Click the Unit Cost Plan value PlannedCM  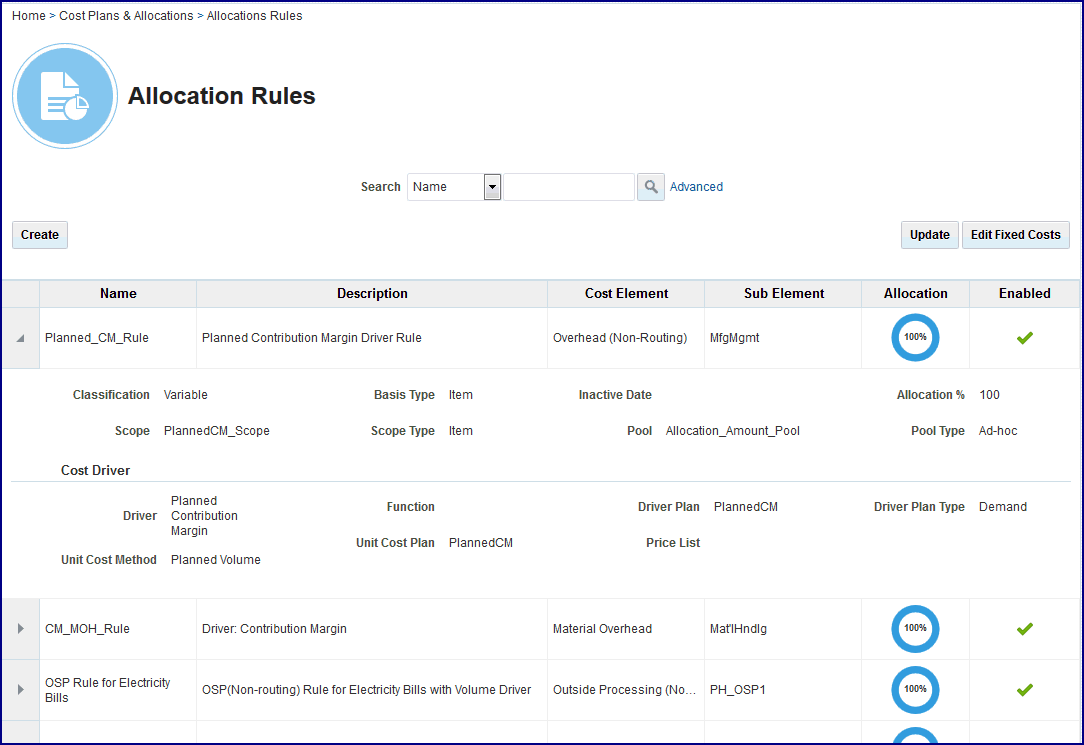coord(480,543)
